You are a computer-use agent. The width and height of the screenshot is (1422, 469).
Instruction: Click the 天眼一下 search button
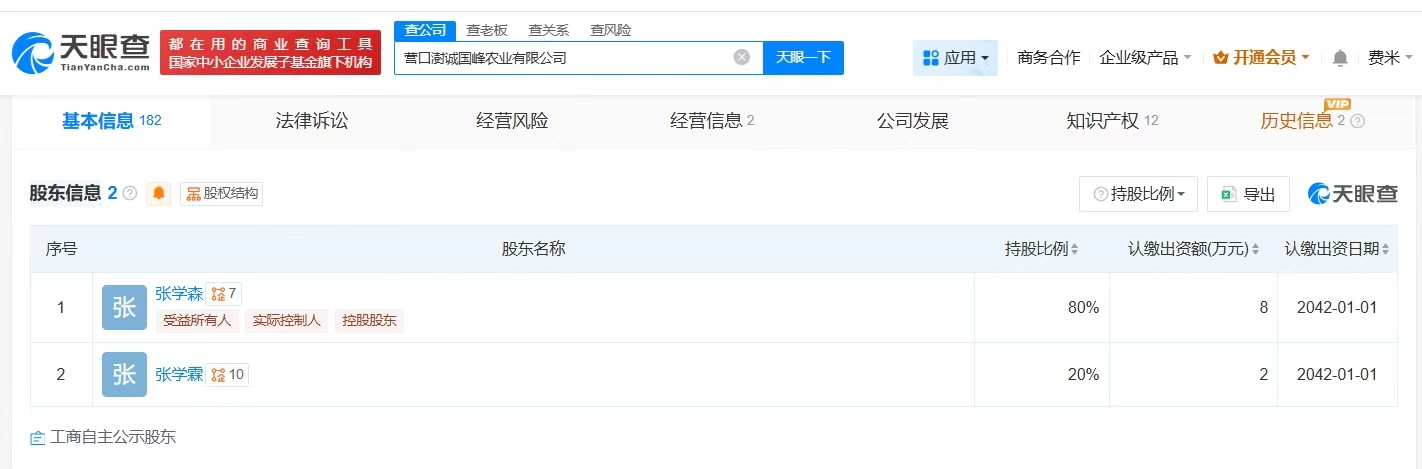point(803,57)
